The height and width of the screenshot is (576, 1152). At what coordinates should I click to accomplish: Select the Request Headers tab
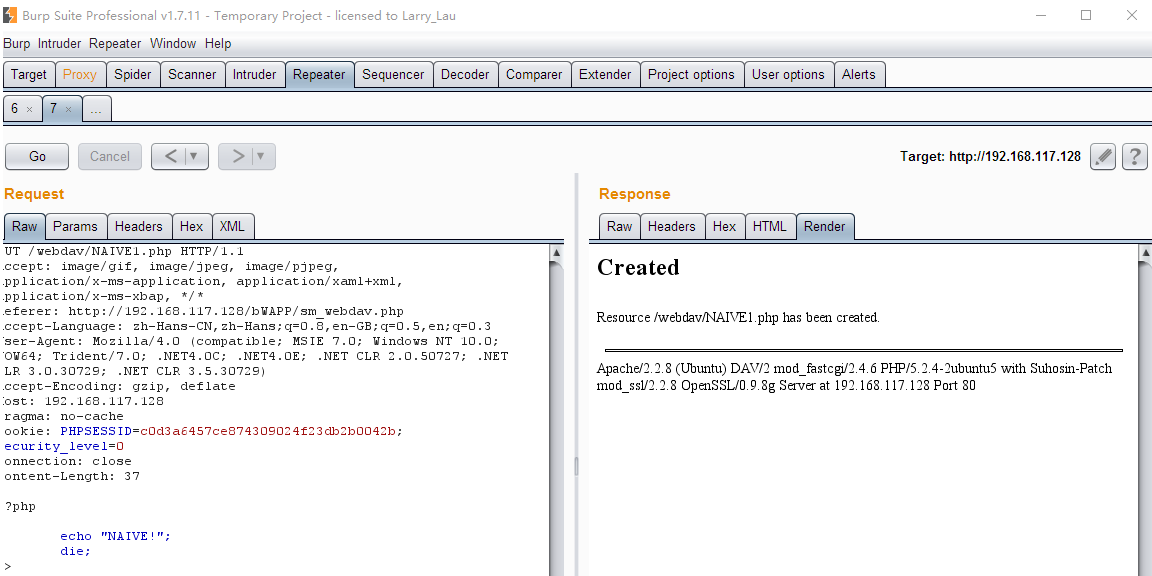(139, 226)
